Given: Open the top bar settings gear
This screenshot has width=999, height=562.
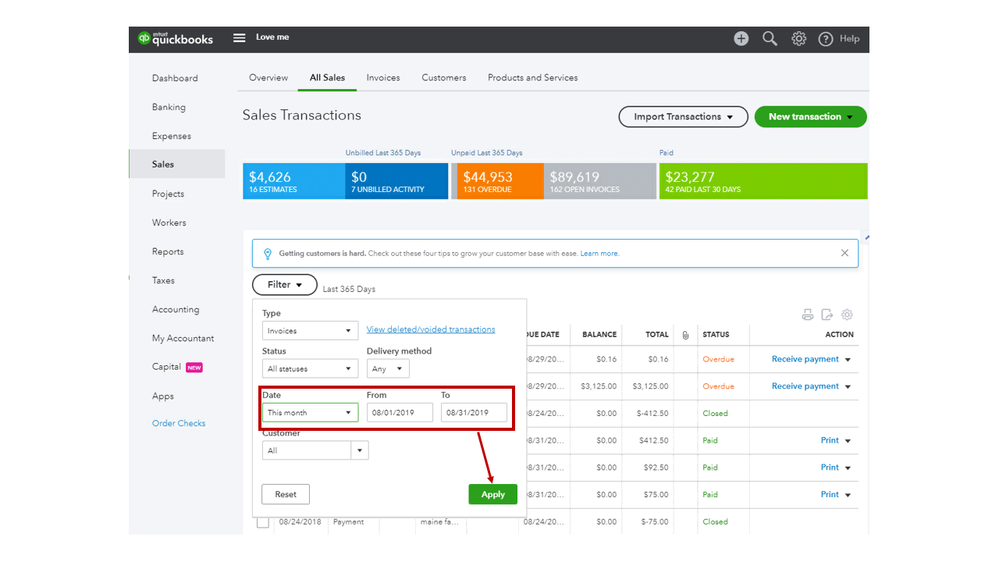Looking at the screenshot, I should (x=798, y=39).
